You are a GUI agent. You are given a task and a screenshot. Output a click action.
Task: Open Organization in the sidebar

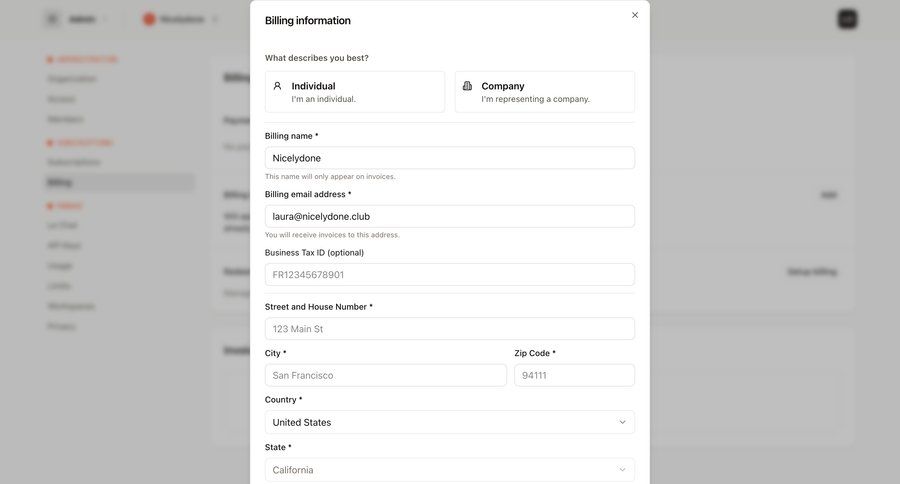click(x=72, y=79)
